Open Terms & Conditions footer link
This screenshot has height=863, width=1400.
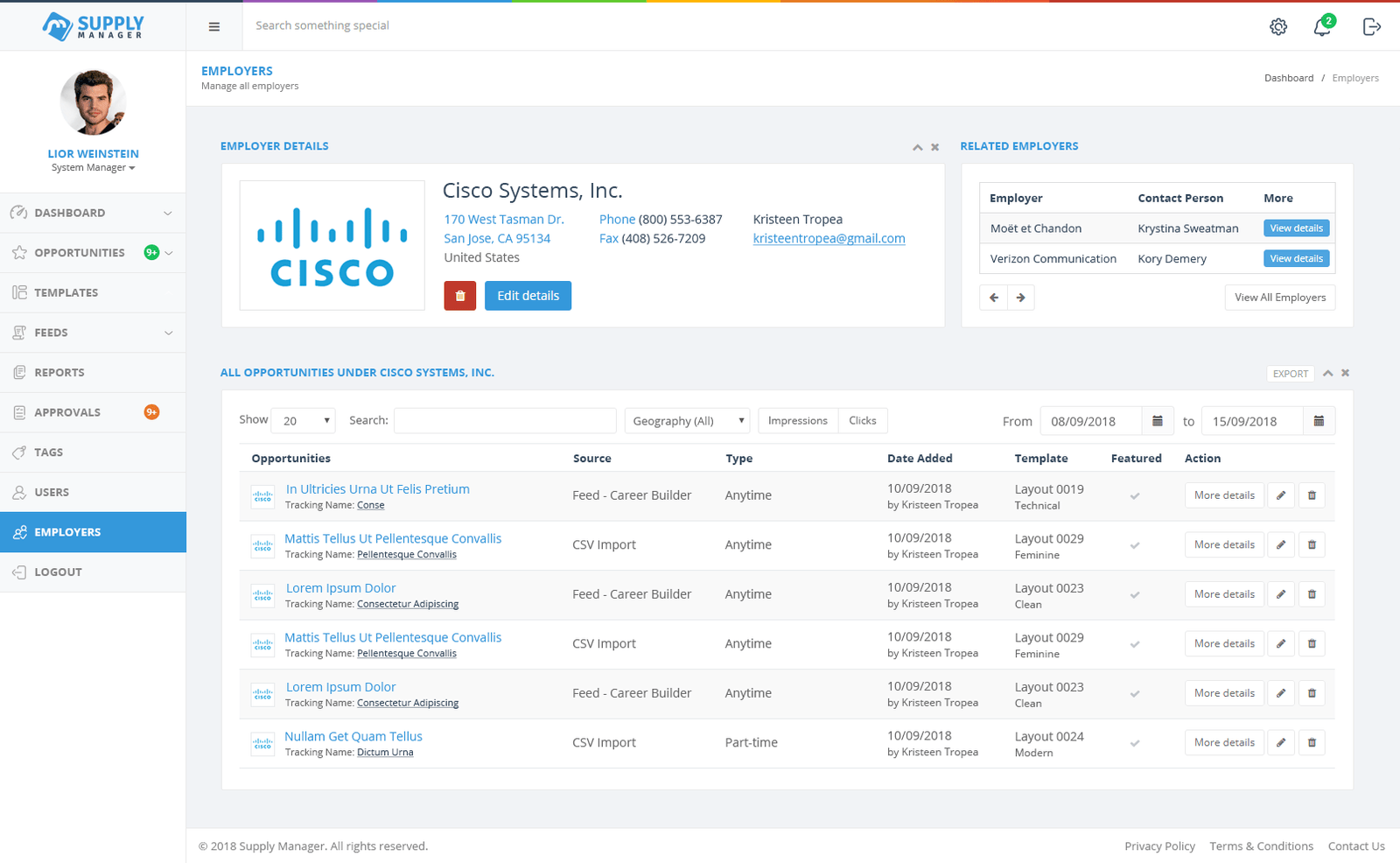pos(1261,846)
